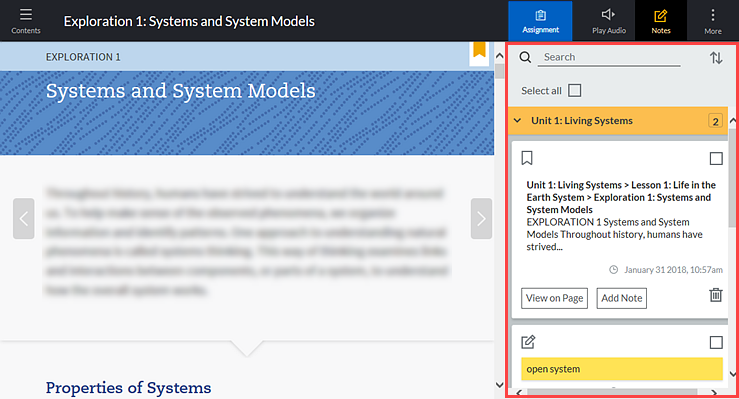Click the search magnifier icon in Notes
This screenshot has width=739, height=399.
(x=525, y=57)
